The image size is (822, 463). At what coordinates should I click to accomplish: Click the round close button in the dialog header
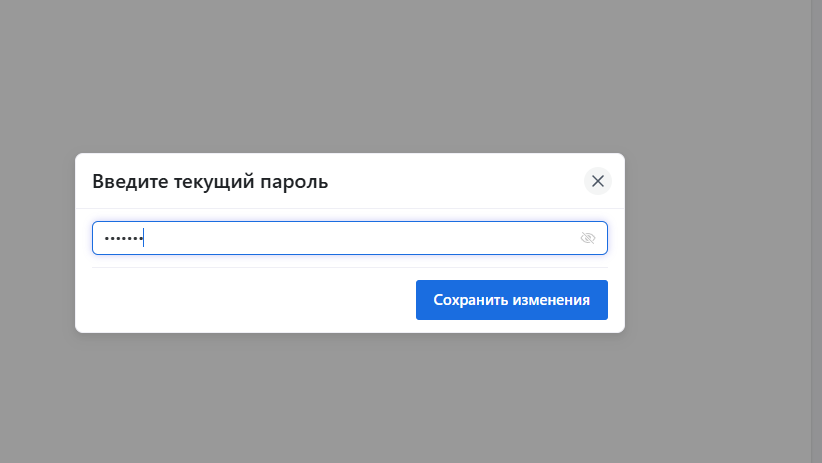(598, 181)
